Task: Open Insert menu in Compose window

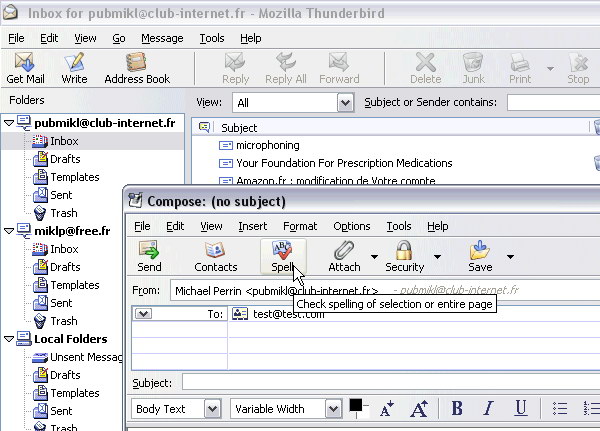Action: pyautogui.click(x=253, y=226)
